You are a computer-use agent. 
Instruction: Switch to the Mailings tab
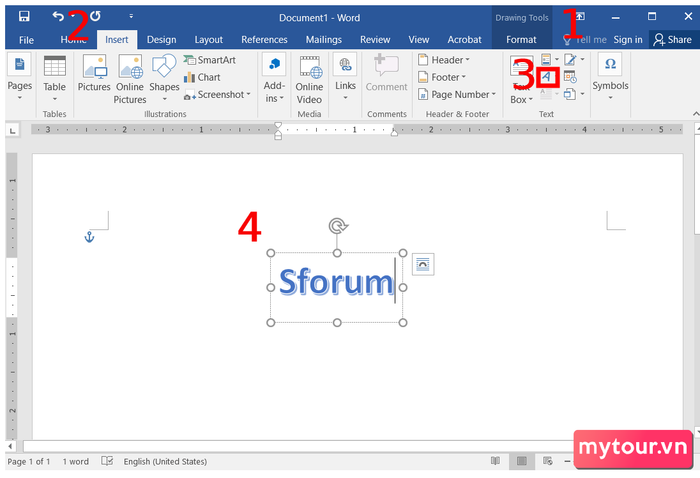coord(324,40)
